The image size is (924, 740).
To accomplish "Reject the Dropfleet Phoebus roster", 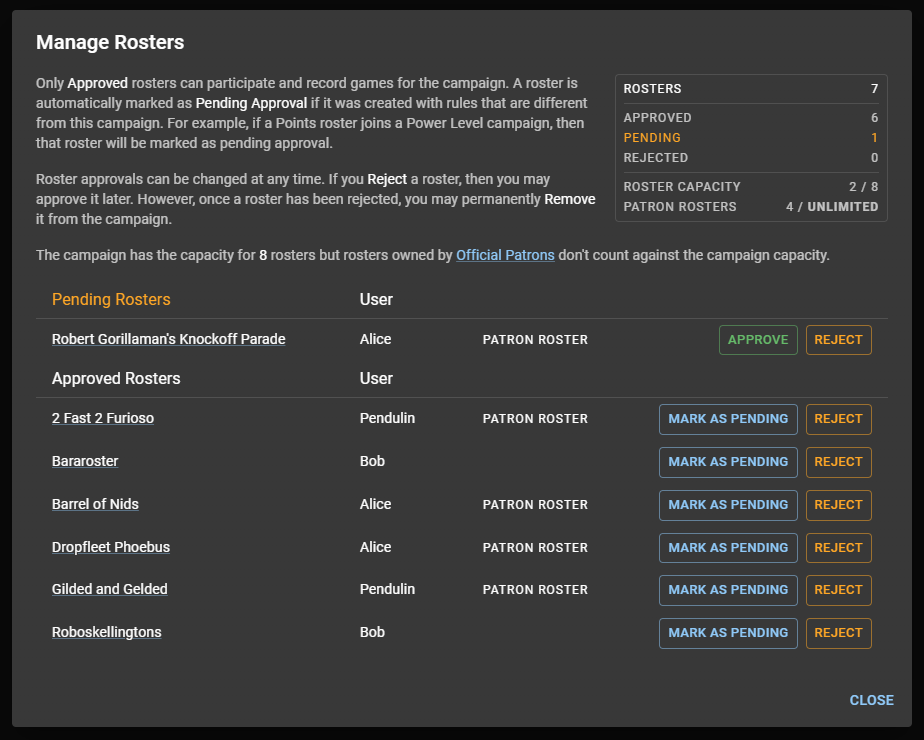I will [838, 548].
